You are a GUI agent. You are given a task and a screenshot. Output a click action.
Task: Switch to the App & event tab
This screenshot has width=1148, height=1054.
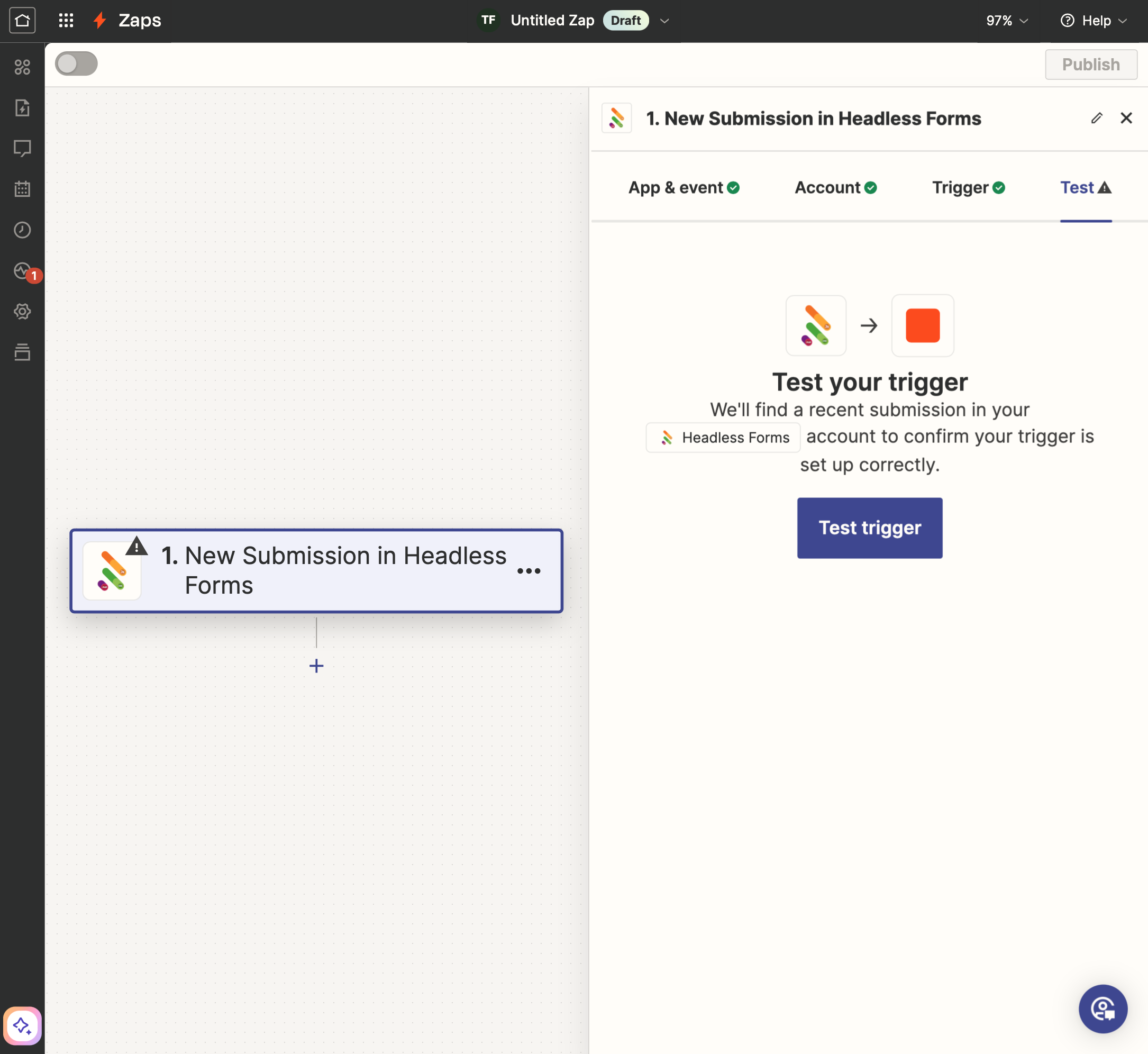684,188
